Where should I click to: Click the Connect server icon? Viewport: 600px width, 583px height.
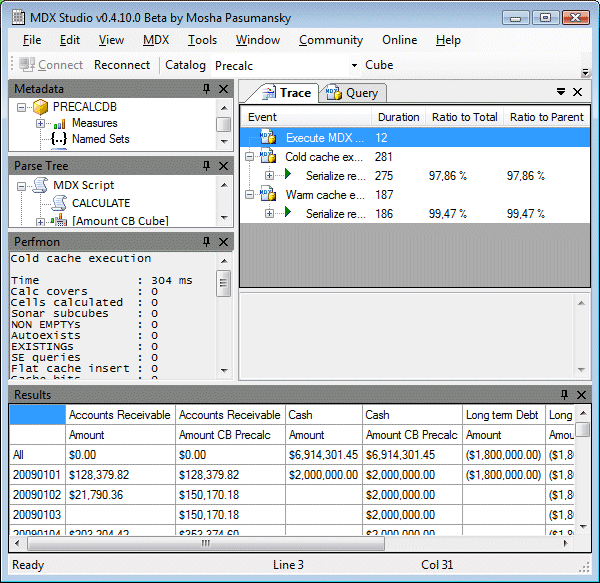(x=27, y=65)
